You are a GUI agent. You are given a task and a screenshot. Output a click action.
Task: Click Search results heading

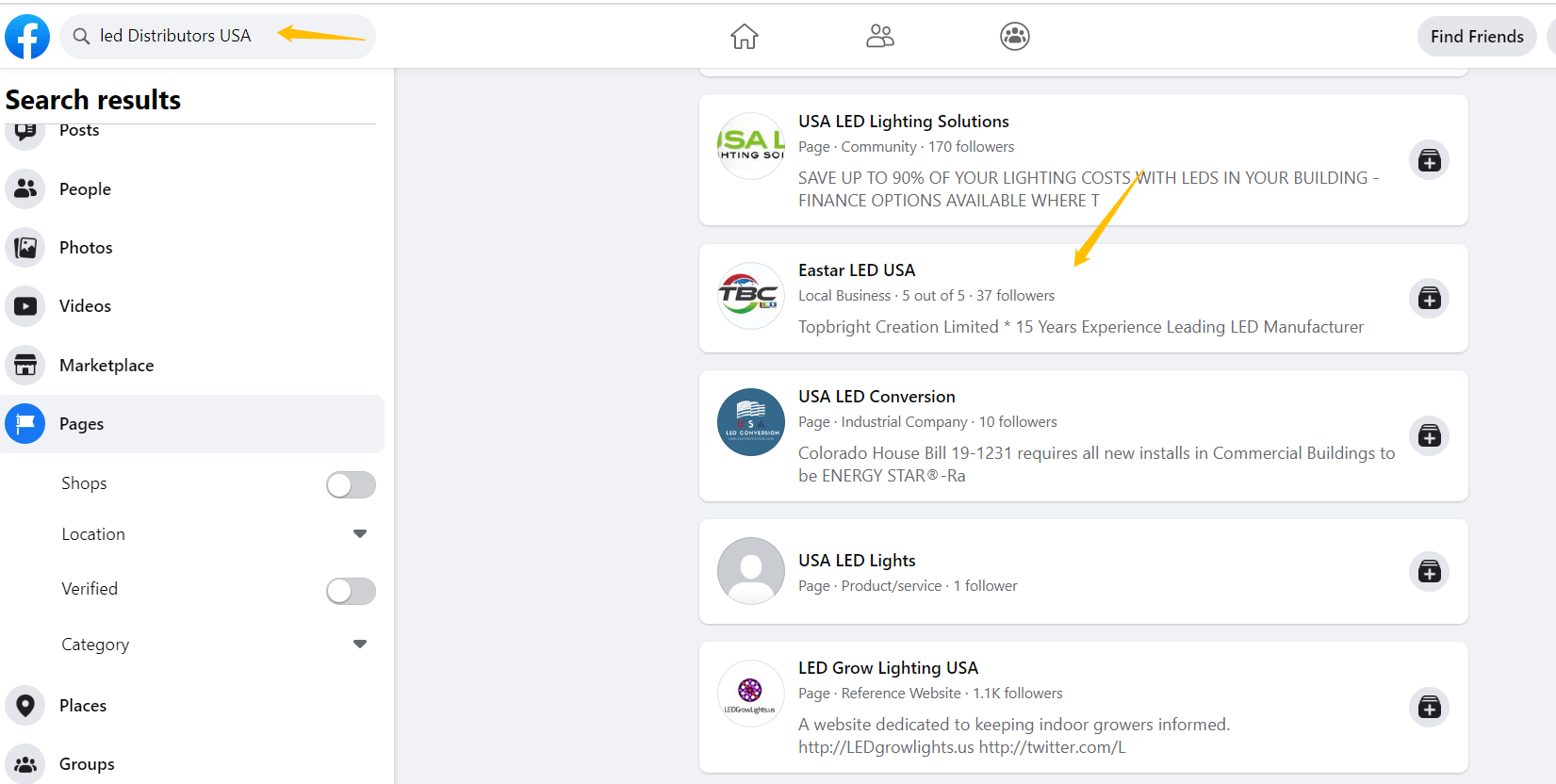93,100
